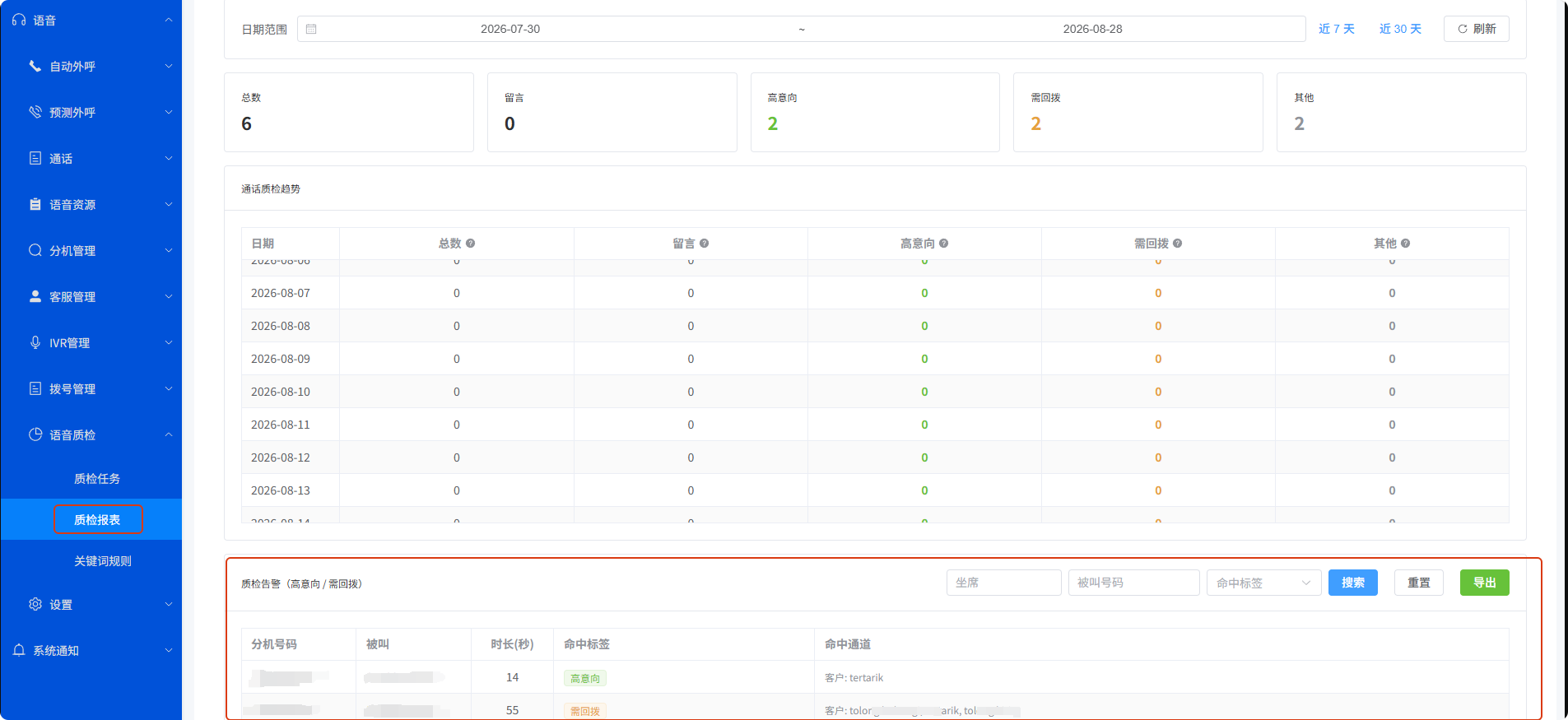Open the 命中标签 dropdown filter
The image size is (1568, 720).
click(1263, 583)
